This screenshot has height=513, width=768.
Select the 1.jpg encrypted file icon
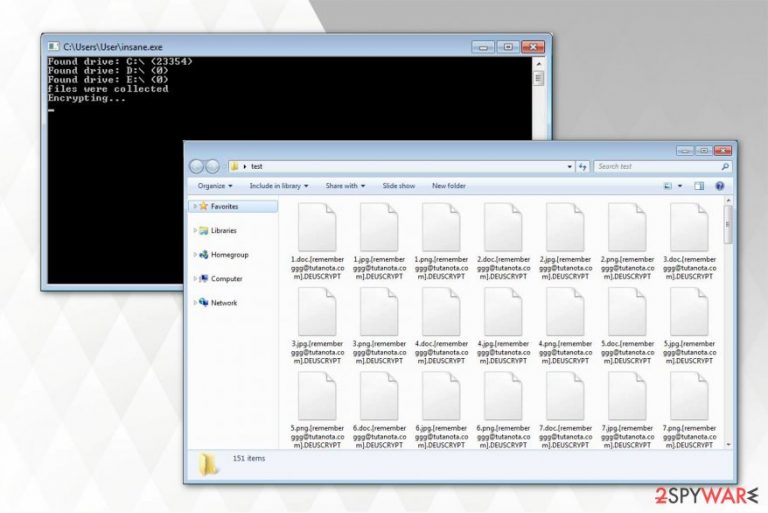(x=379, y=227)
